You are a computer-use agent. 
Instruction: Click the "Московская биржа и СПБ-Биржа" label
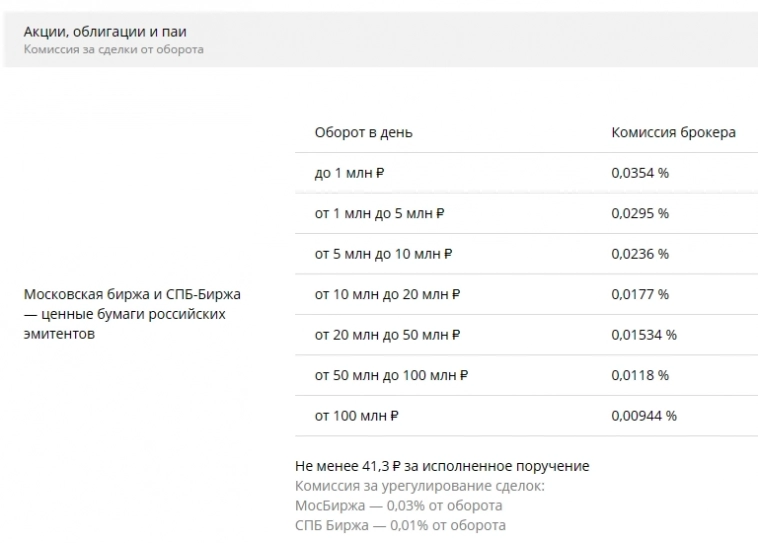tap(132, 295)
